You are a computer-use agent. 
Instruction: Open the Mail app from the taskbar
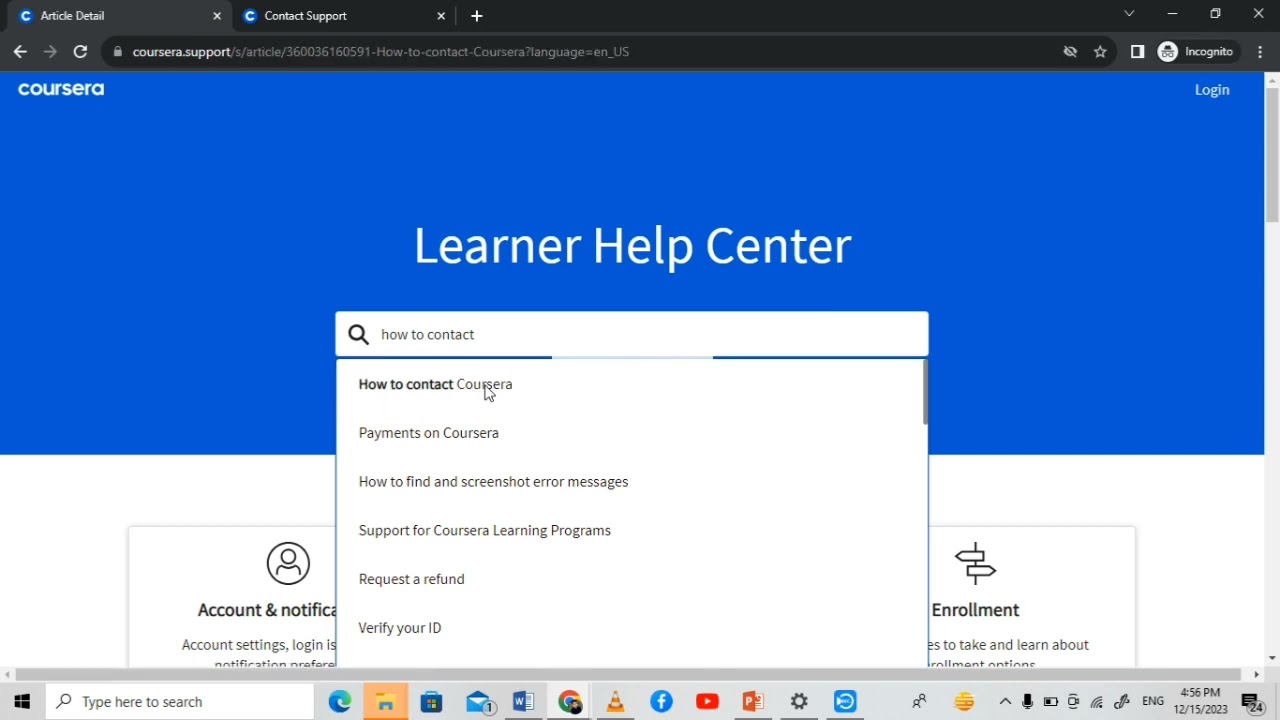[x=478, y=702]
